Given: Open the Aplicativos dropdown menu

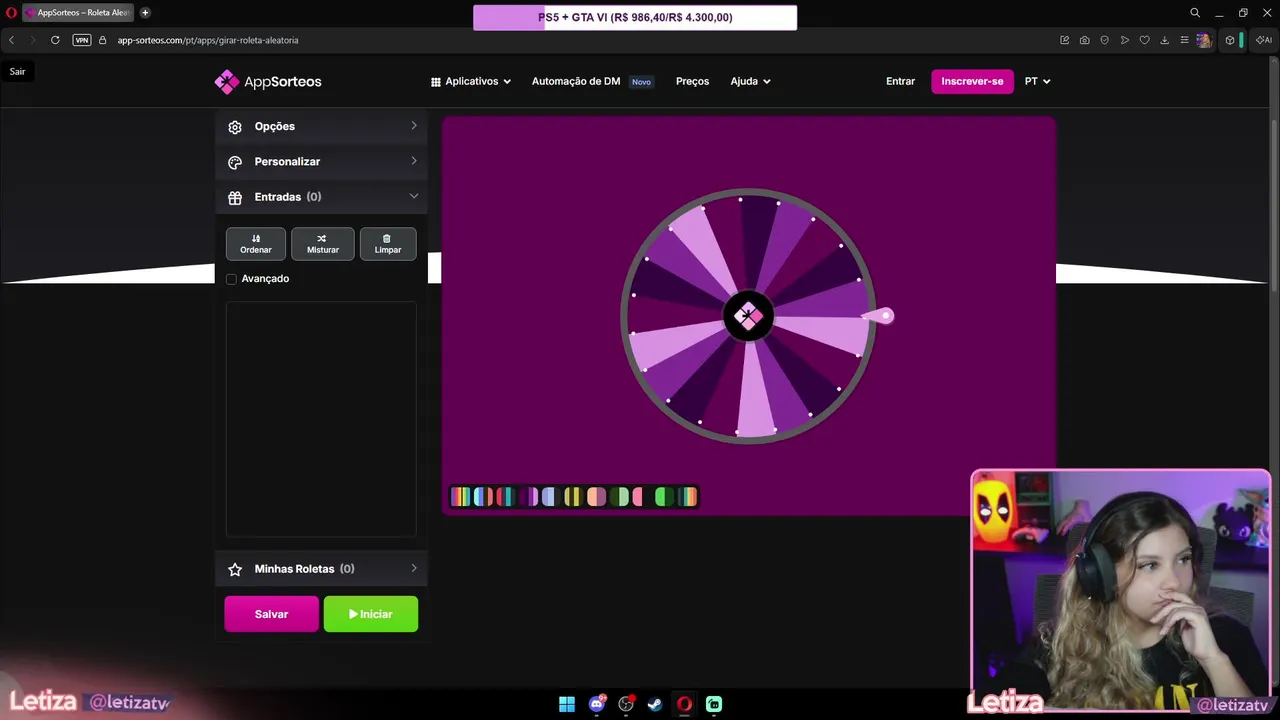Looking at the screenshot, I should 471,81.
